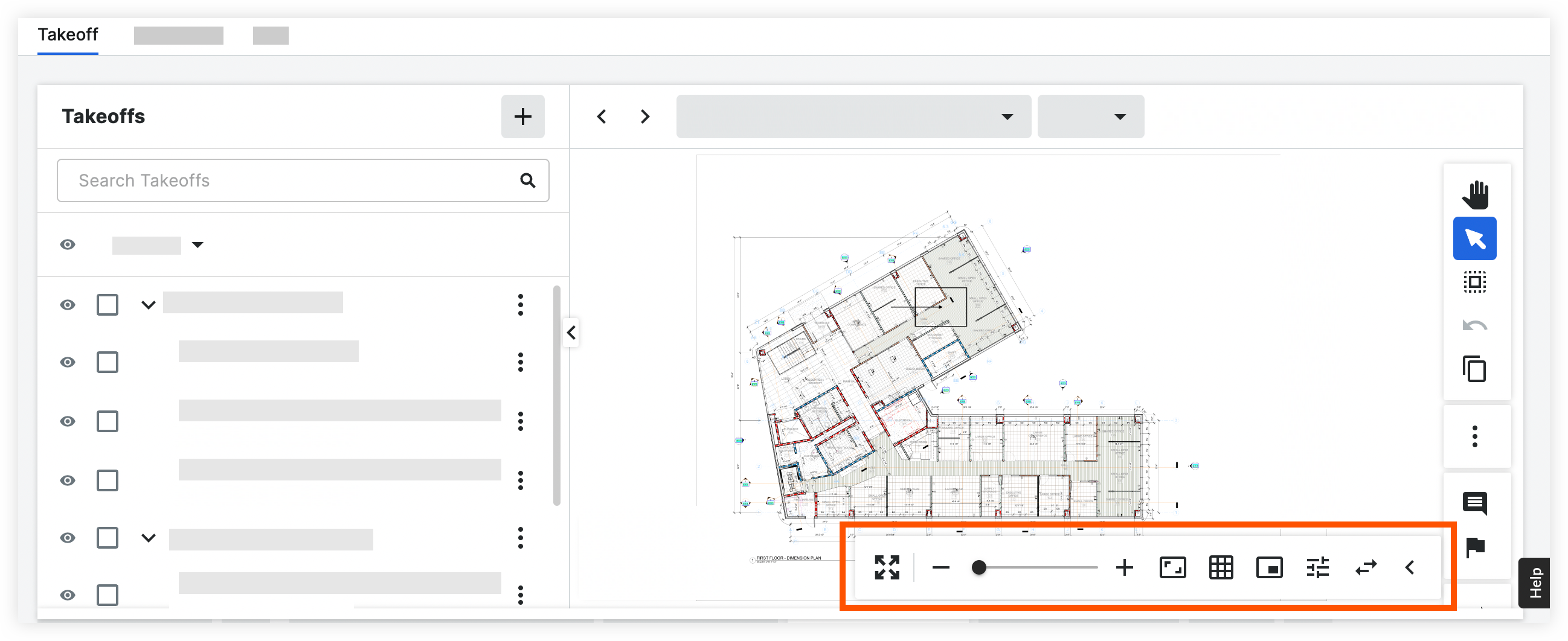Open the Help panel
The height and width of the screenshot is (641, 1568).
tap(1535, 583)
